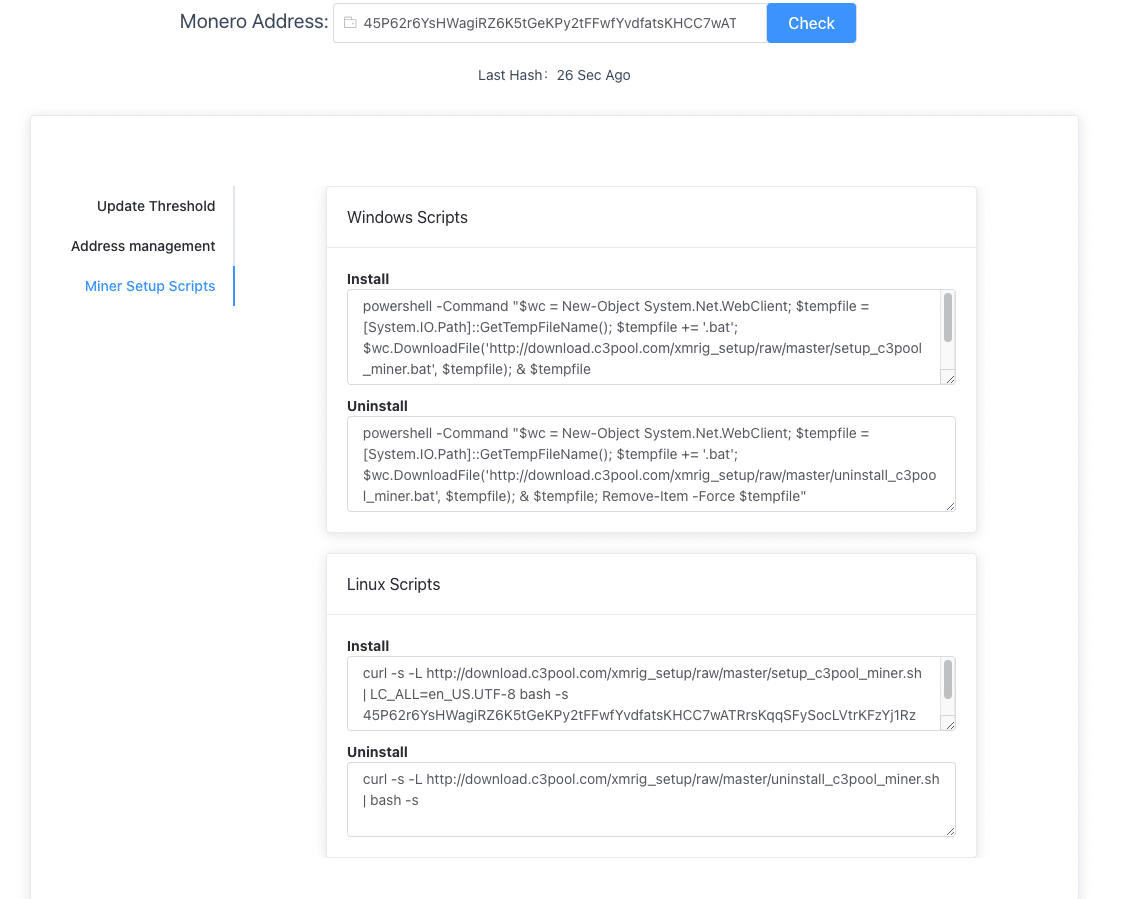
Task: Open the Update Threshold tab
Action: coord(156,206)
